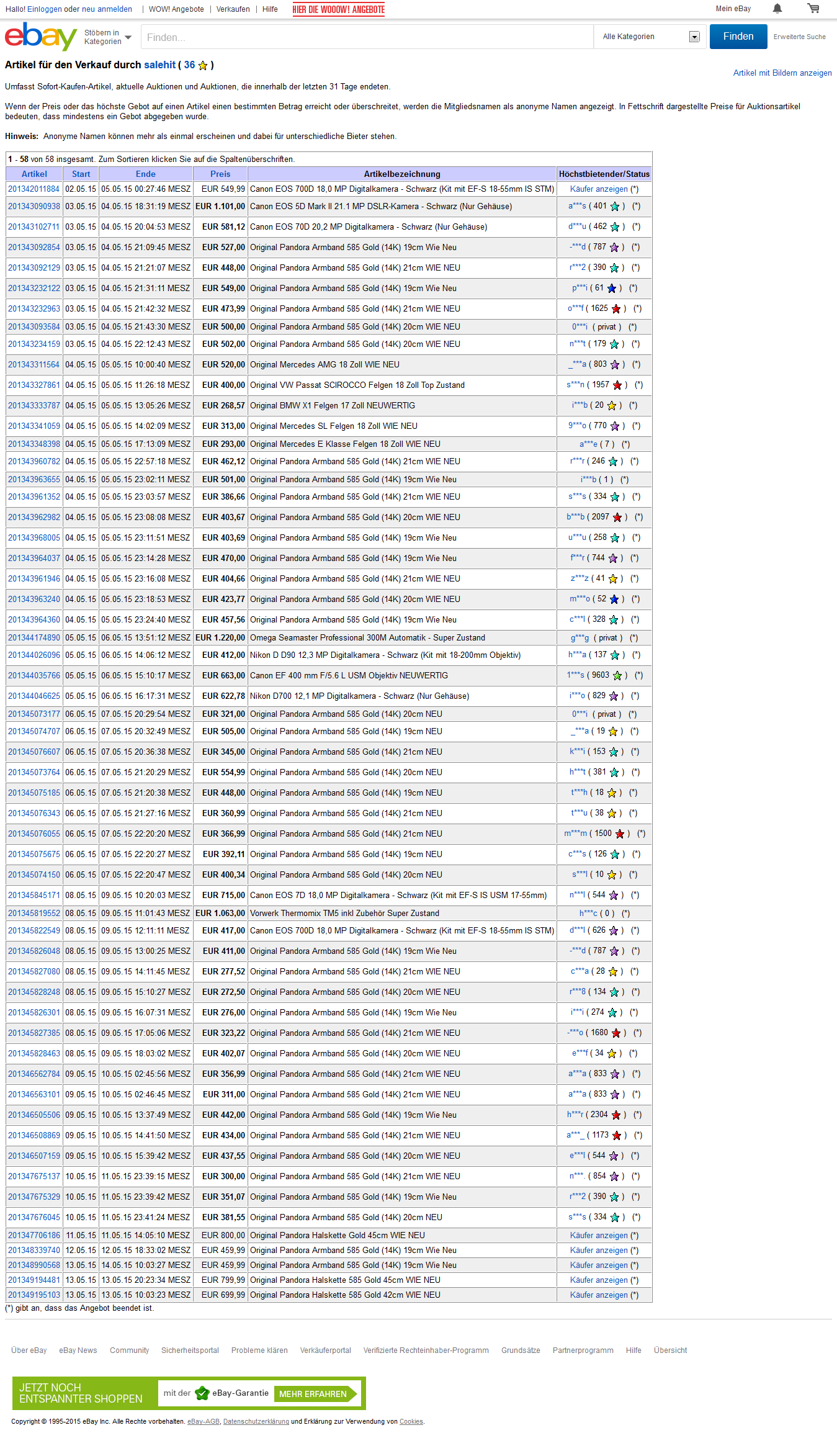Open seller profile link salehit

(x=160, y=65)
